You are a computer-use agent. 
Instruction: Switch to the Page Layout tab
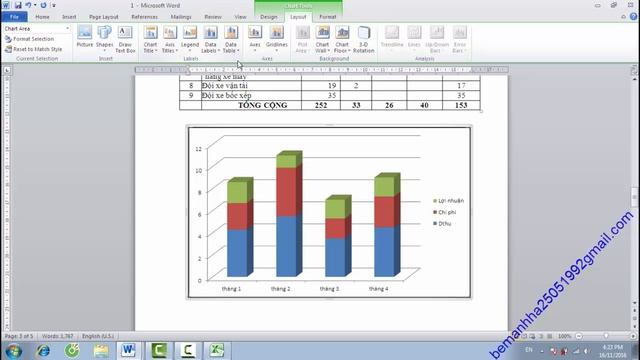point(104,17)
